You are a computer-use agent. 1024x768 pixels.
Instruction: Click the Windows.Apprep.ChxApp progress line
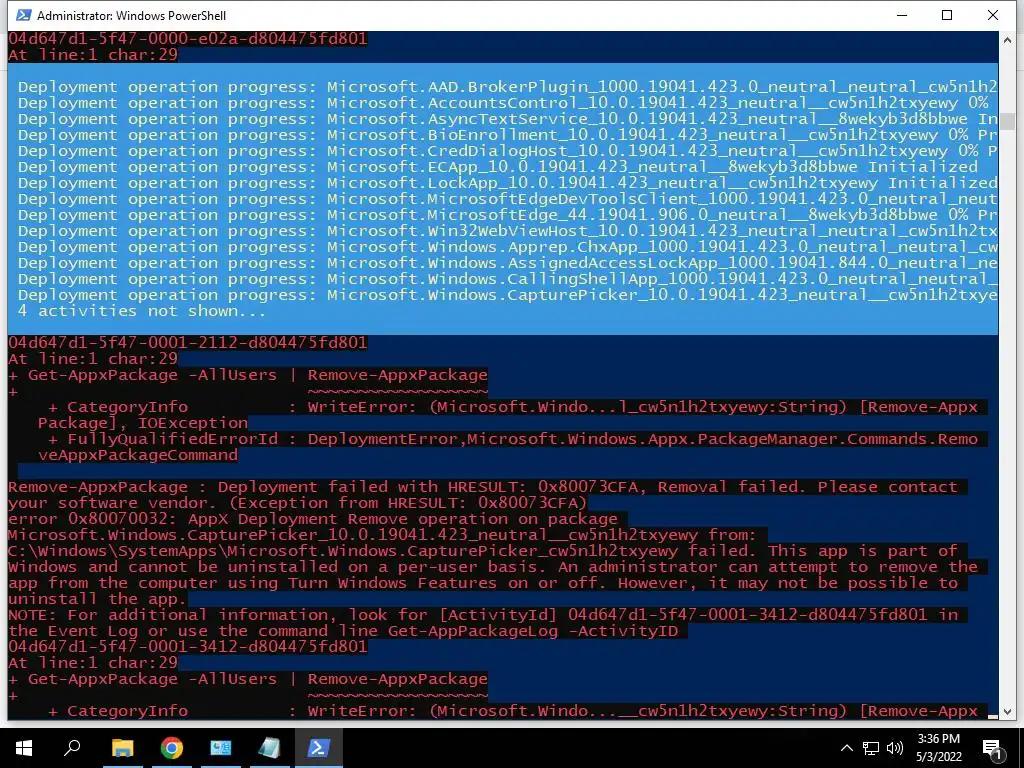(507, 247)
